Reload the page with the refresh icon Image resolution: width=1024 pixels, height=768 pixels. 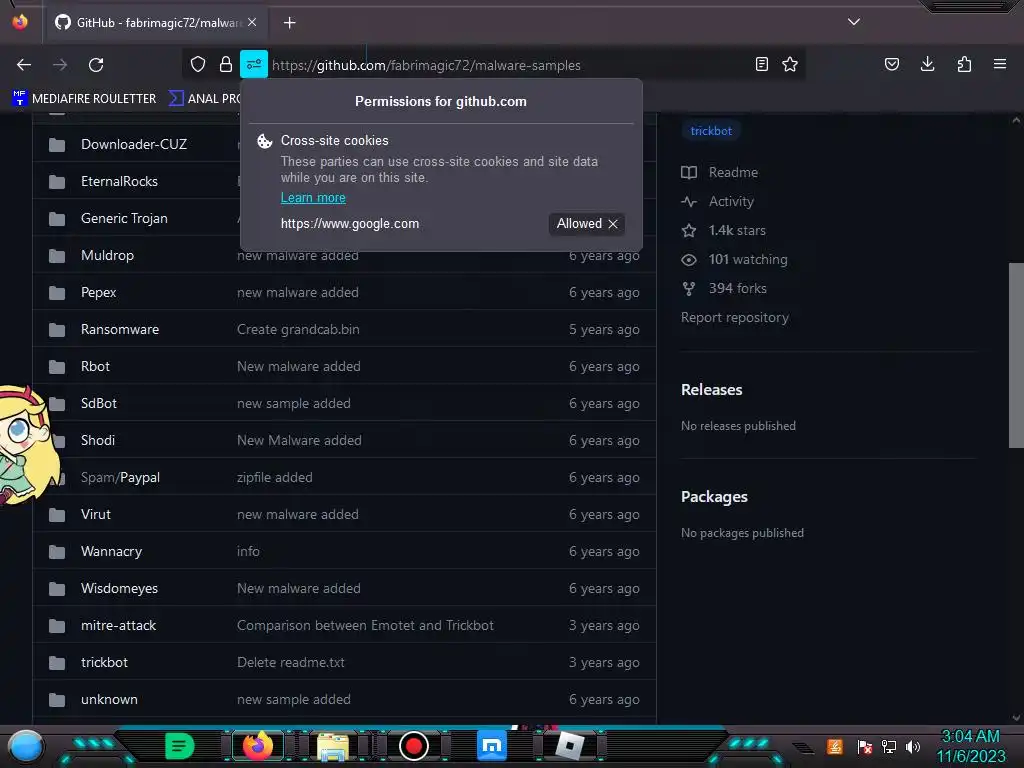tap(96, 65)
